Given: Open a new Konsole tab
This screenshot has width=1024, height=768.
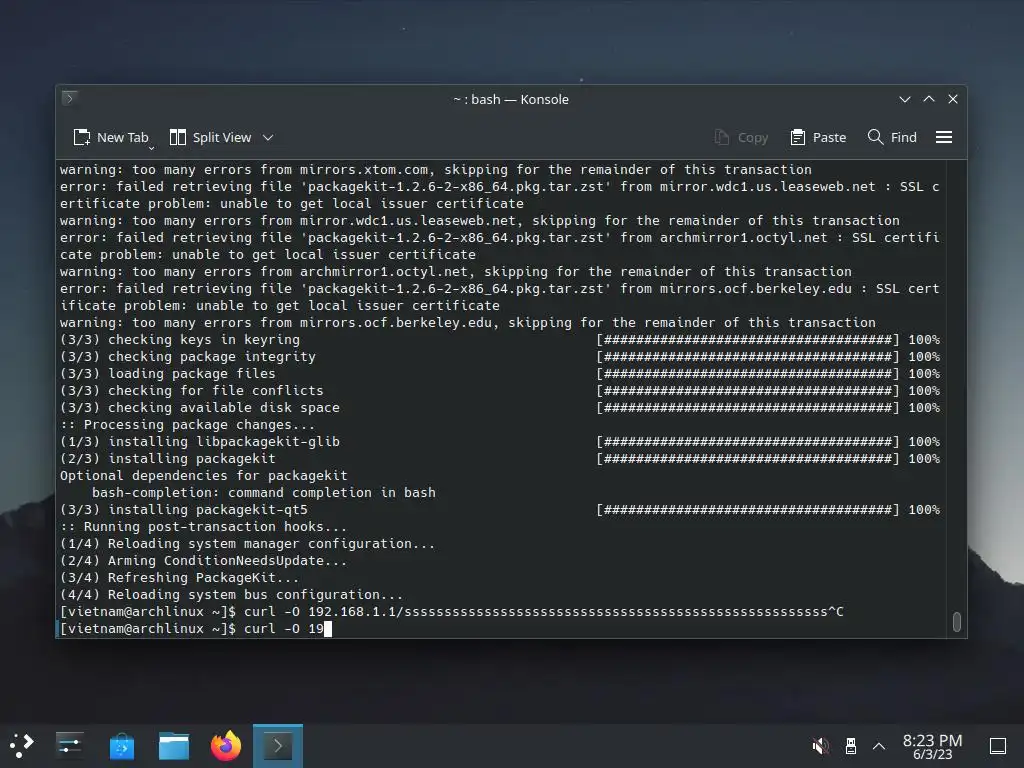Looking at the screenshot, I should [110, 137].
